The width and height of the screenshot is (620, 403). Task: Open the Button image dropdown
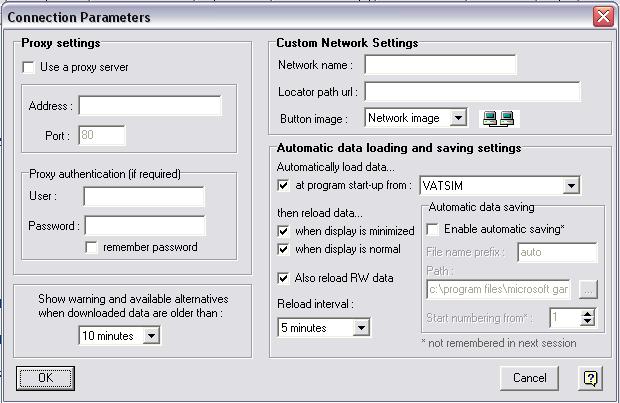(458, 118)
